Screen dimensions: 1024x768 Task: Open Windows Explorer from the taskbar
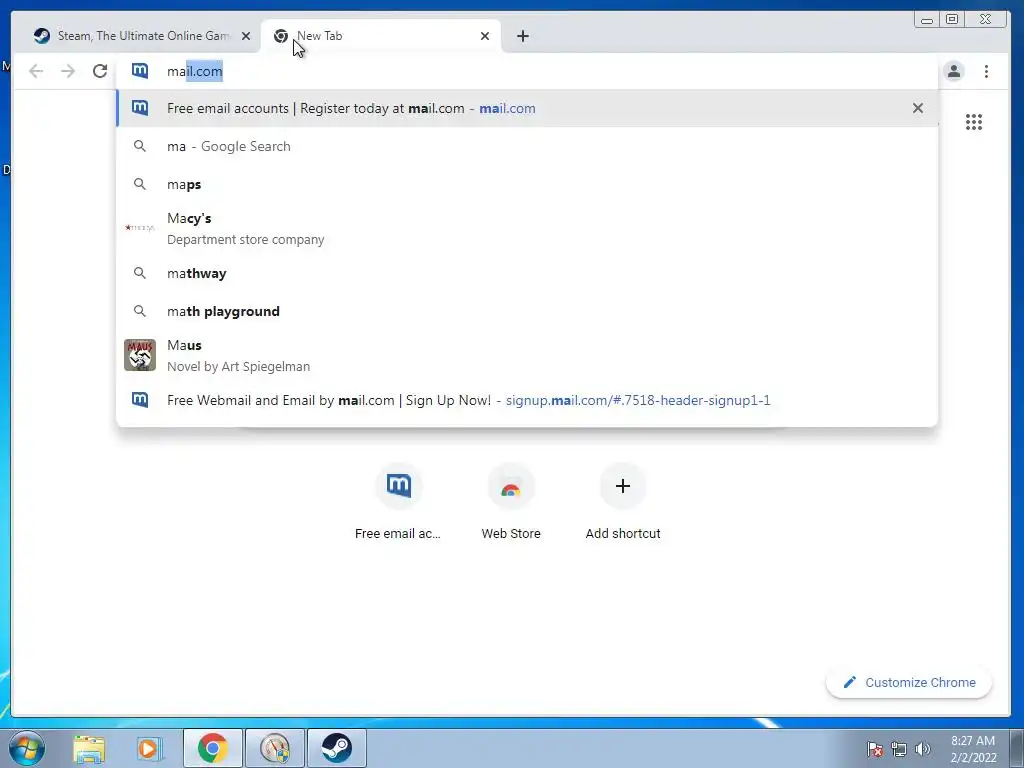(89, 748)
